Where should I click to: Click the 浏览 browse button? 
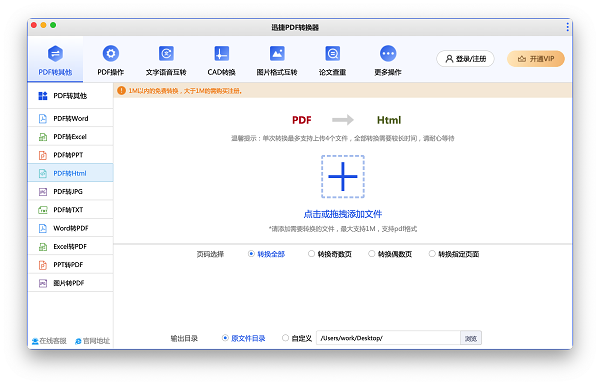pyautogui.click(x=471, y=338)
